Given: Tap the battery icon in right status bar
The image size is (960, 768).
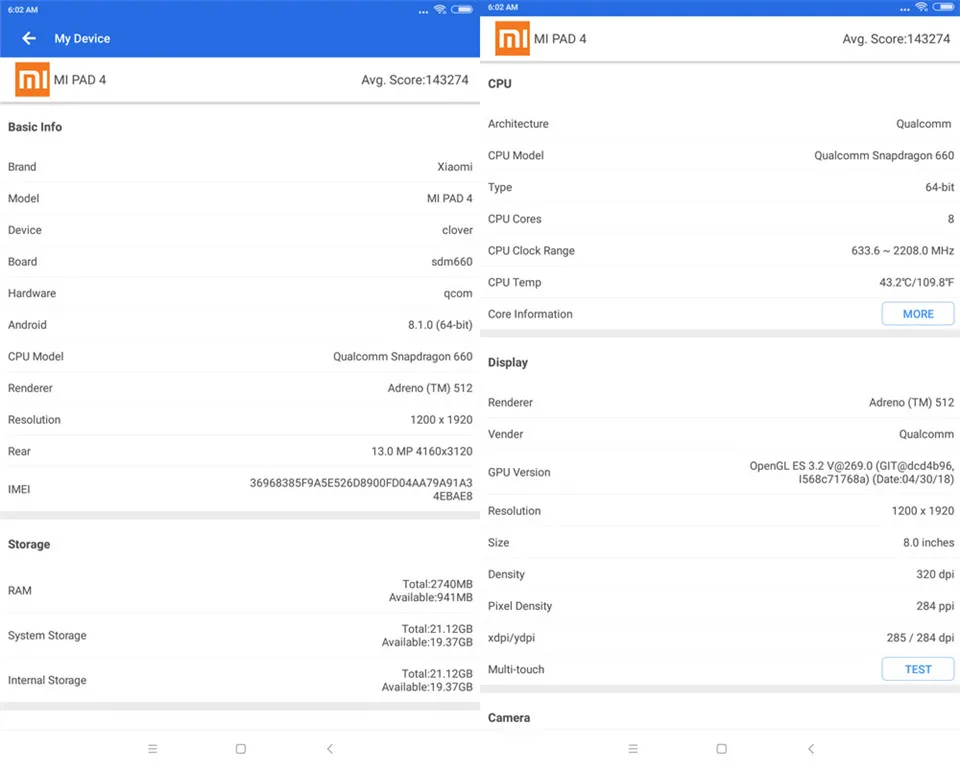Looking at the screenshot, I should pyautogui.click(x=943, y=7).
